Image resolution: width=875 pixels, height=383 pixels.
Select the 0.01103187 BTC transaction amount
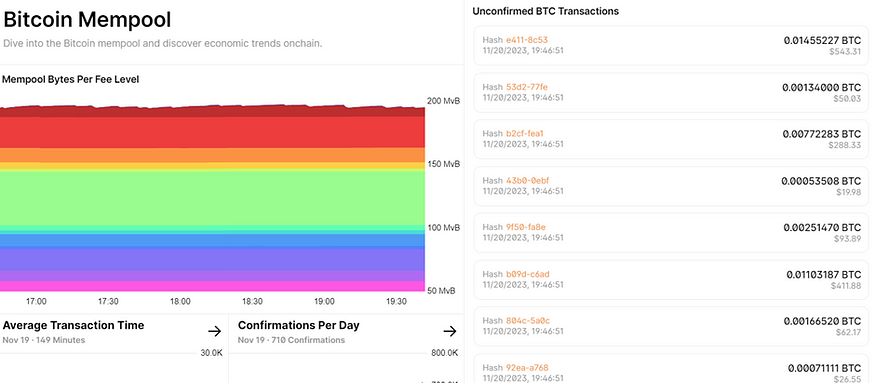point(824,275)
